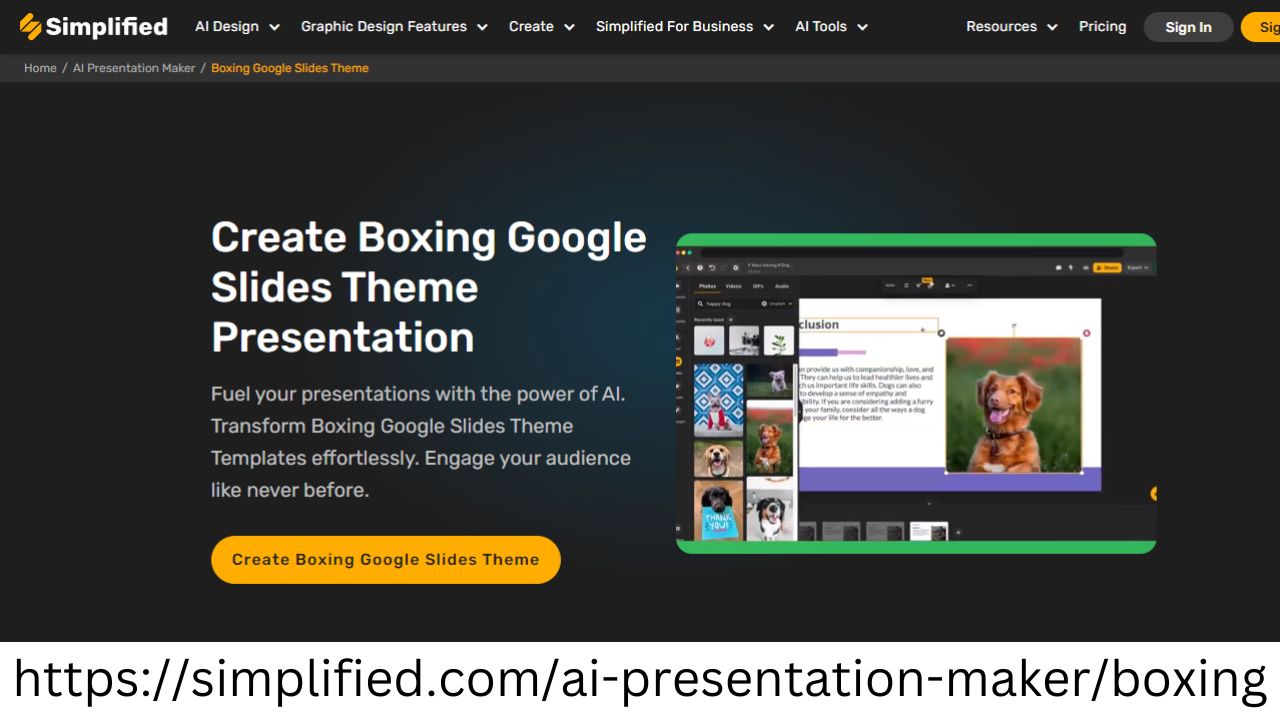The width and height of the screenshot is (1280, 720).
Task: Click the back arrow in the editor toolbar
Action: point(689,268)
